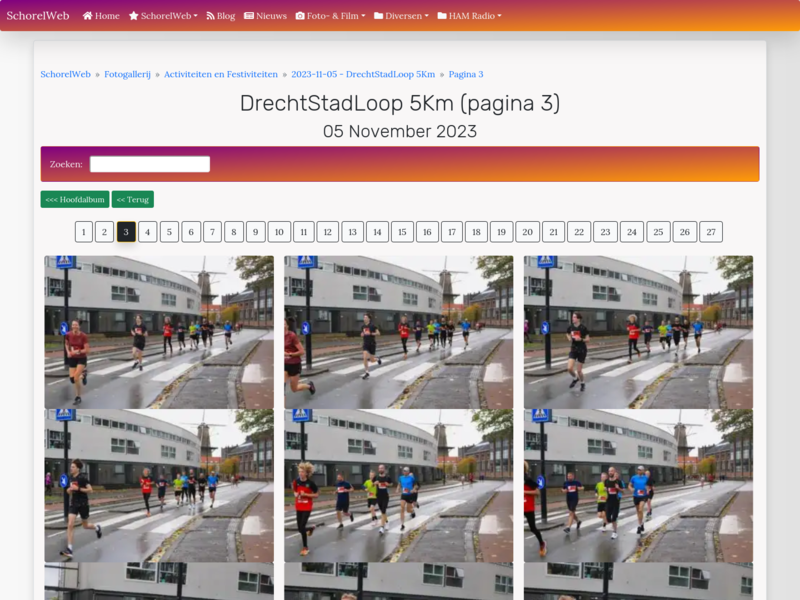This screenshot has width=800, height=600.
Task: Go to gallery page 17
Action: pos(452,232)
